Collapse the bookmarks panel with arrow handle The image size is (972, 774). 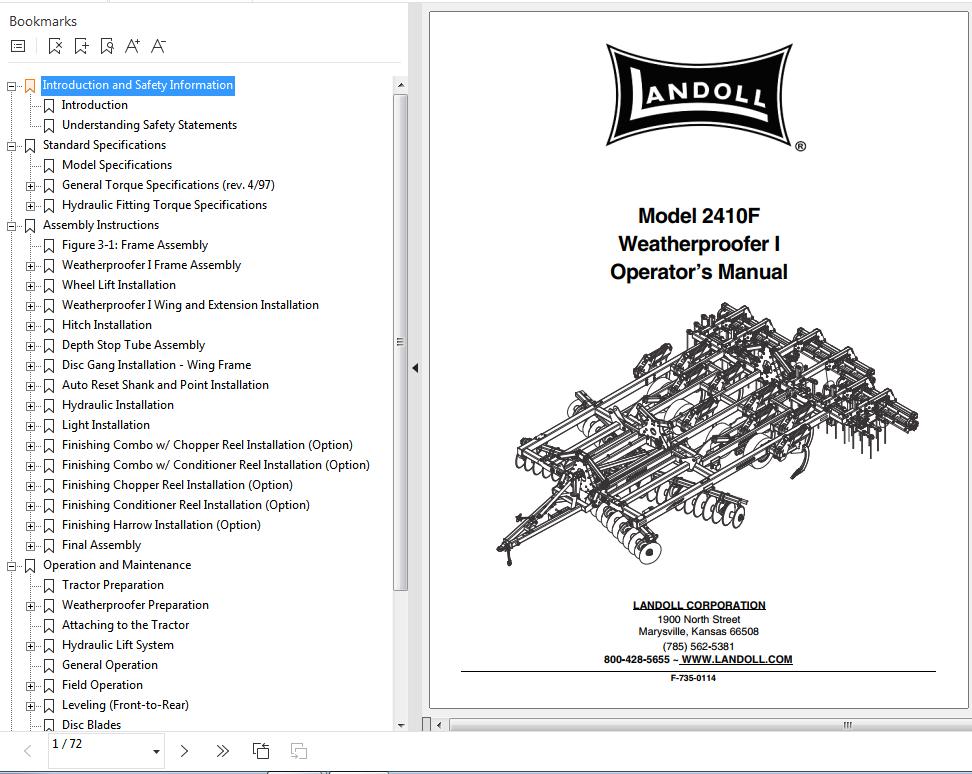(x=415, y=368)
